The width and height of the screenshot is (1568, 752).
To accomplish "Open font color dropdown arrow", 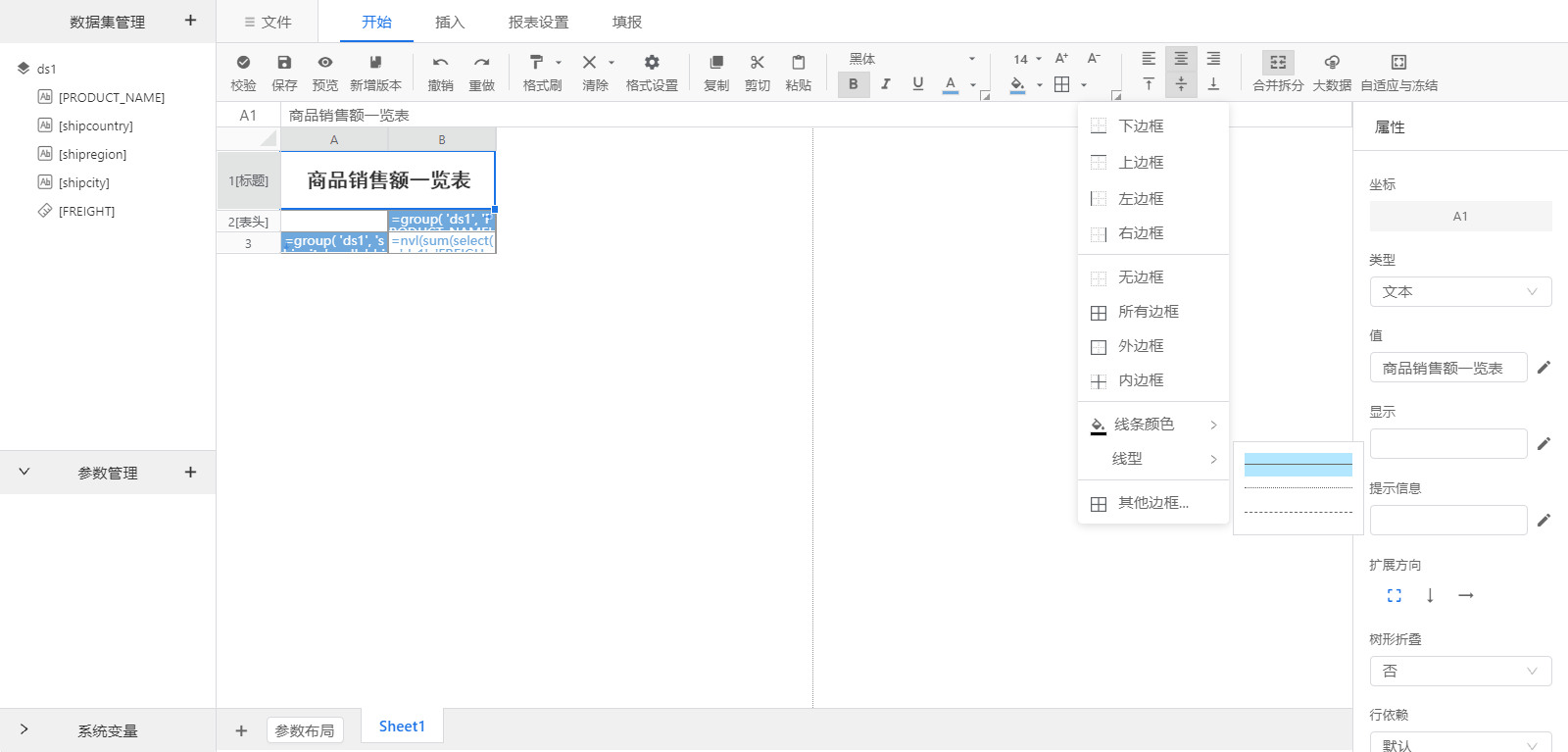I will (973, 85).
